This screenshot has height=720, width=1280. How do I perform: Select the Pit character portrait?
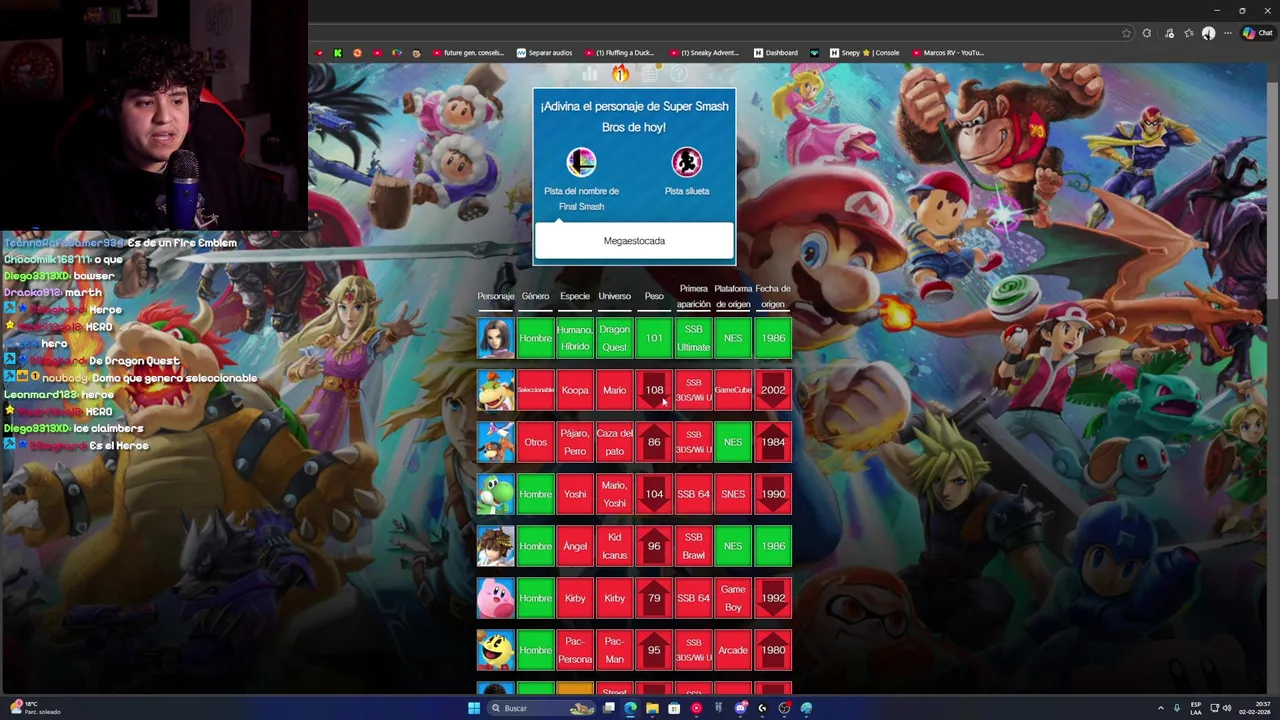(x=496, y=546)
